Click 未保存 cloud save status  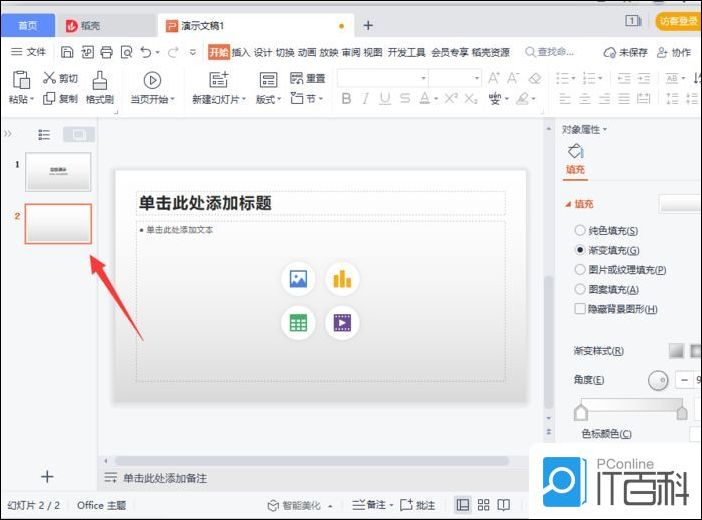coord(625,52)
